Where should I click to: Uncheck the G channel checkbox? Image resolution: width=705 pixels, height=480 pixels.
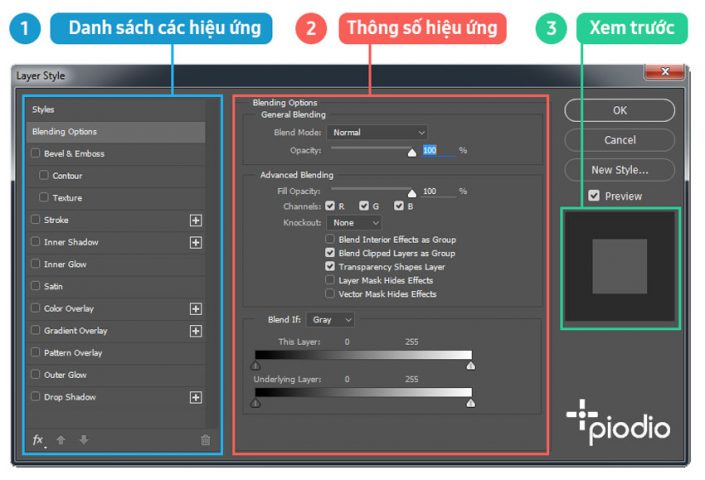364,206
